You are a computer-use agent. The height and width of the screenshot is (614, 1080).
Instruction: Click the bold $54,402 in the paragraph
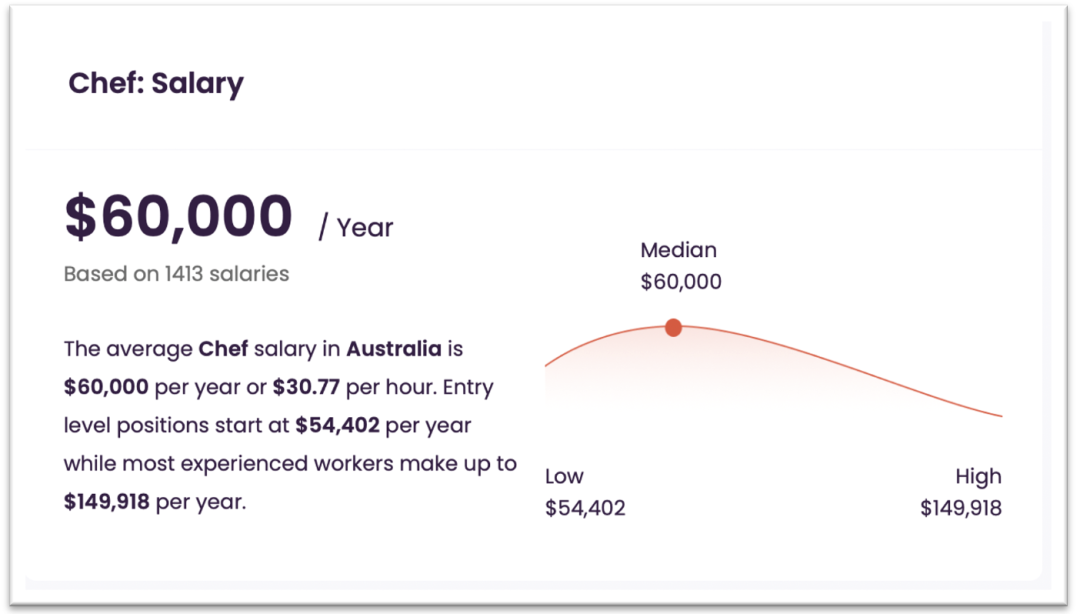338,425
